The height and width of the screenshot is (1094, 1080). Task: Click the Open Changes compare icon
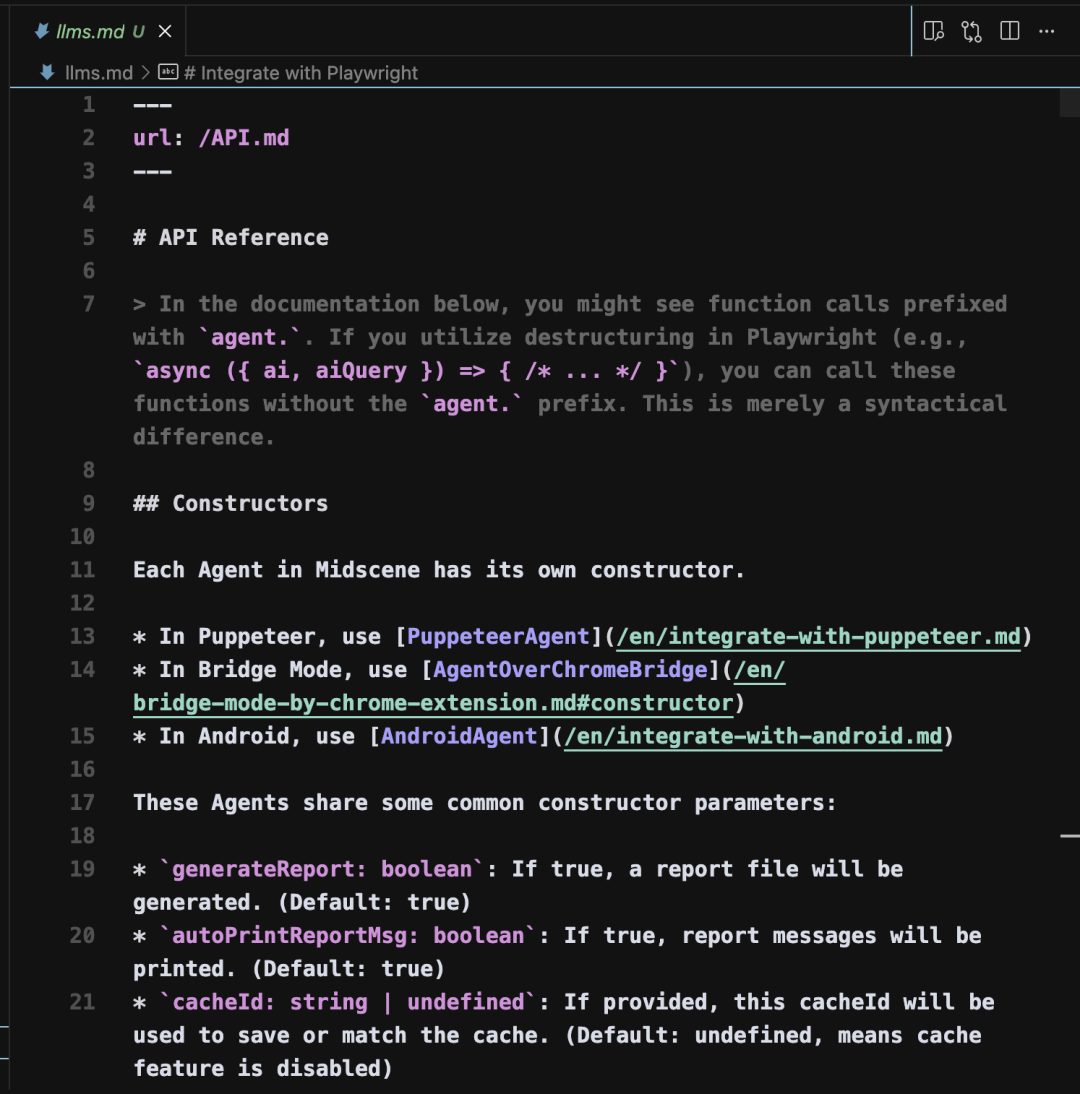971,31
